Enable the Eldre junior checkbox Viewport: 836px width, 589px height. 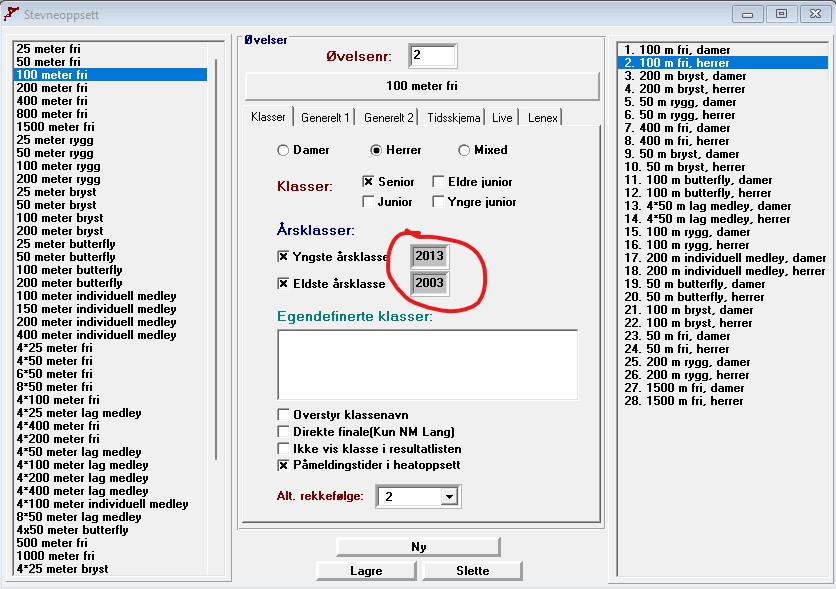[439, 182]
